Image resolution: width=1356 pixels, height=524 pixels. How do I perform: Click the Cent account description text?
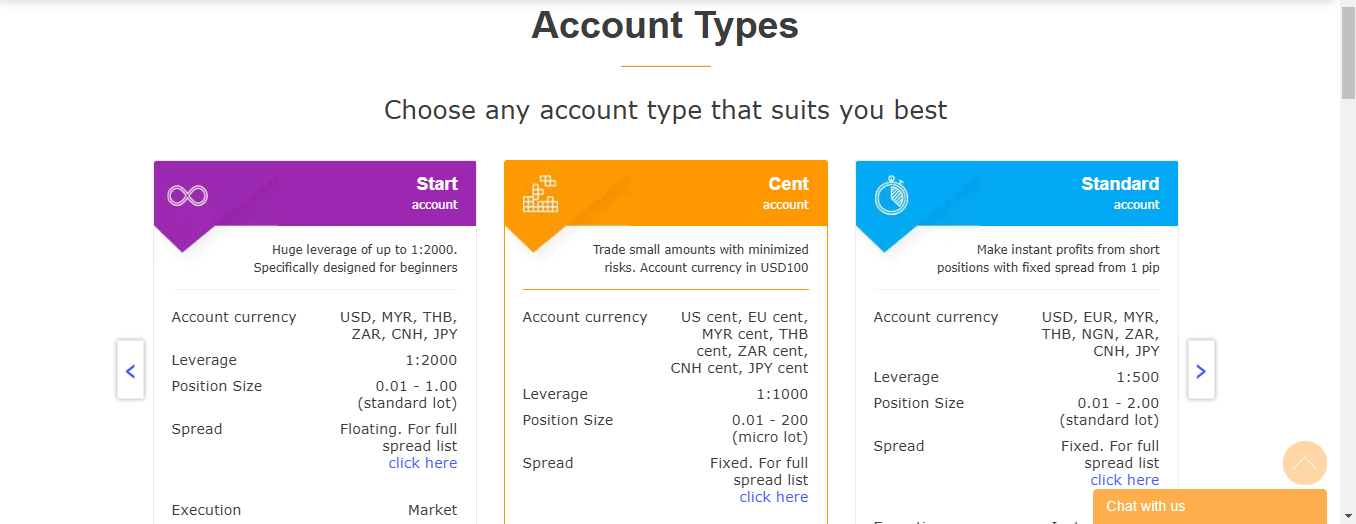[x=701, y=258]
